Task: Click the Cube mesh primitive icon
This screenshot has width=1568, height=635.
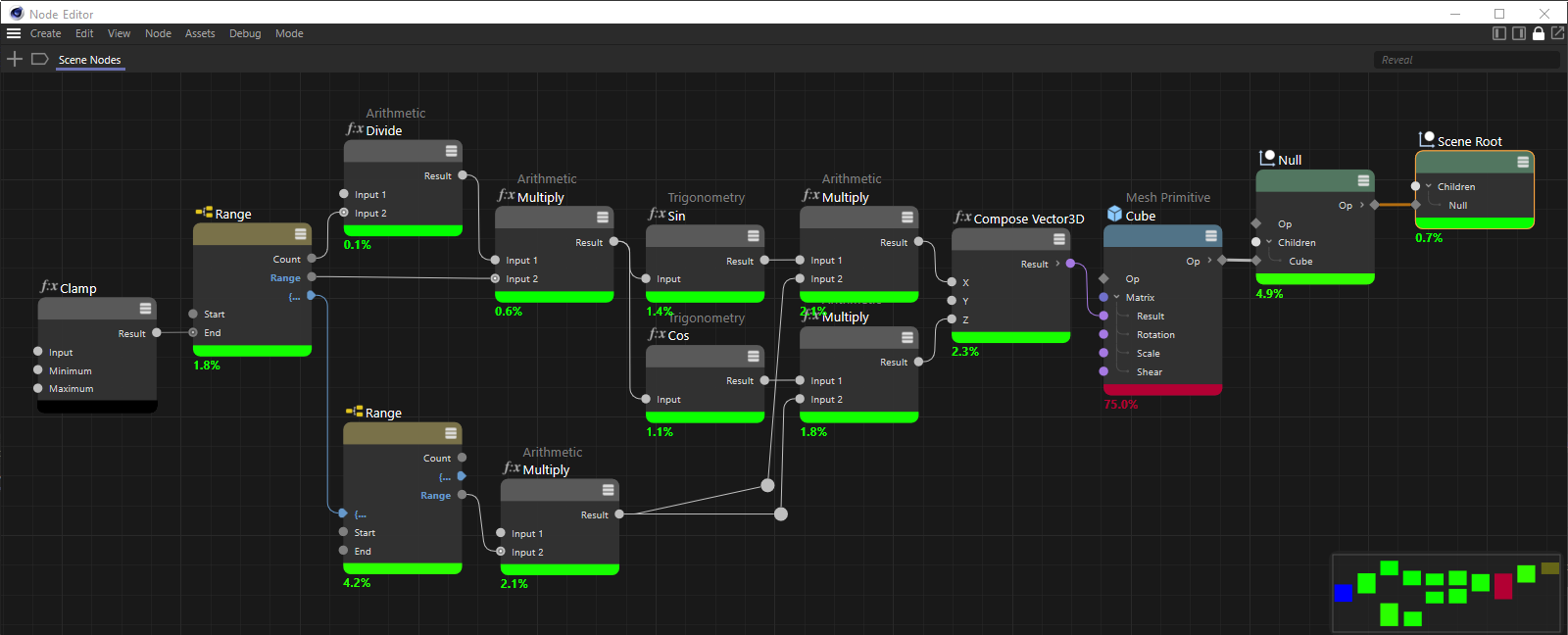Action: pyautogui.click(x=1114, y=215)
